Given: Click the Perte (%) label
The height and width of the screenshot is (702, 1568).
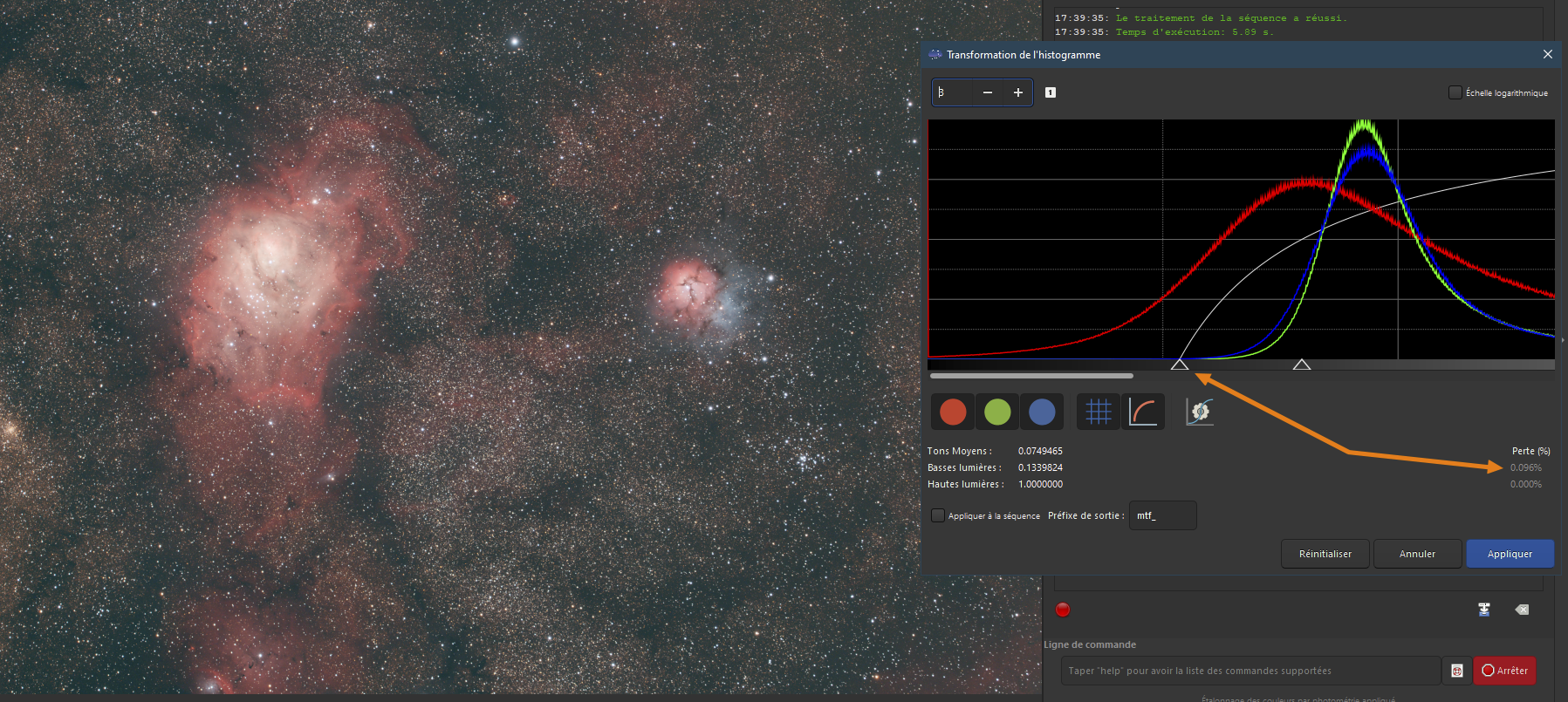Looking at the screenshot, I should pos(1531,451).
